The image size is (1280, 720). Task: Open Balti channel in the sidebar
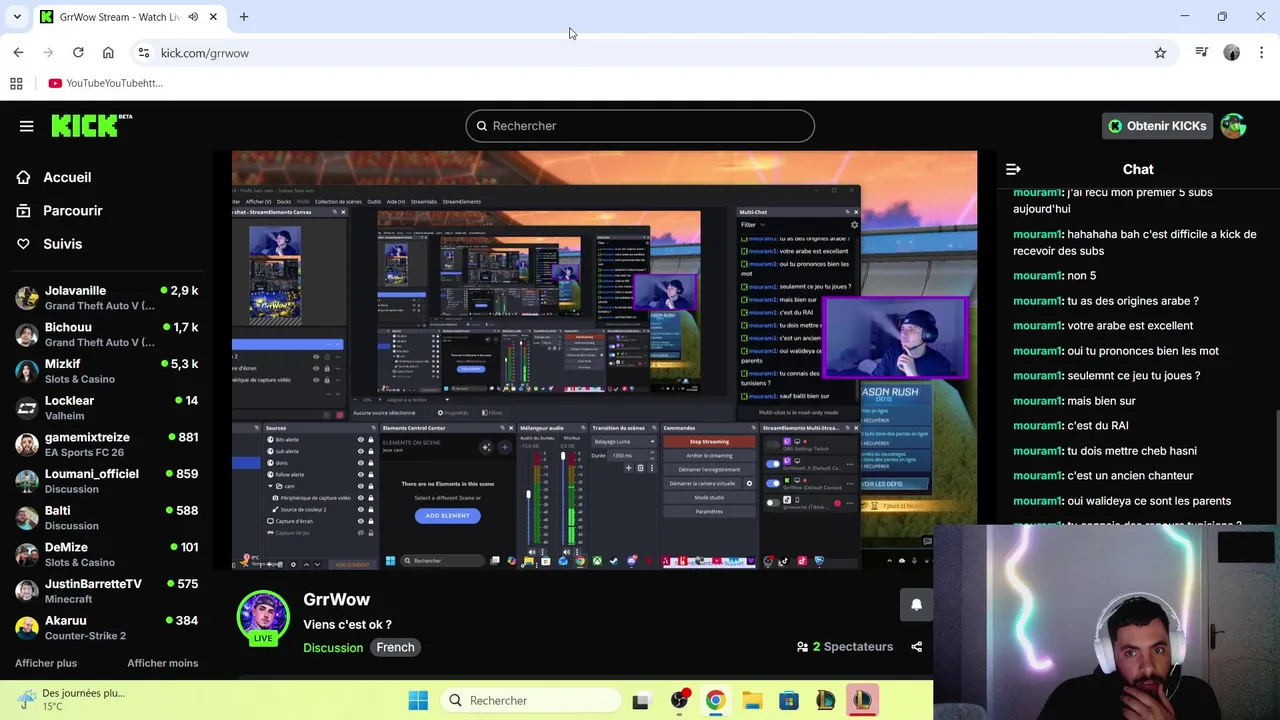tap(107, 518)
